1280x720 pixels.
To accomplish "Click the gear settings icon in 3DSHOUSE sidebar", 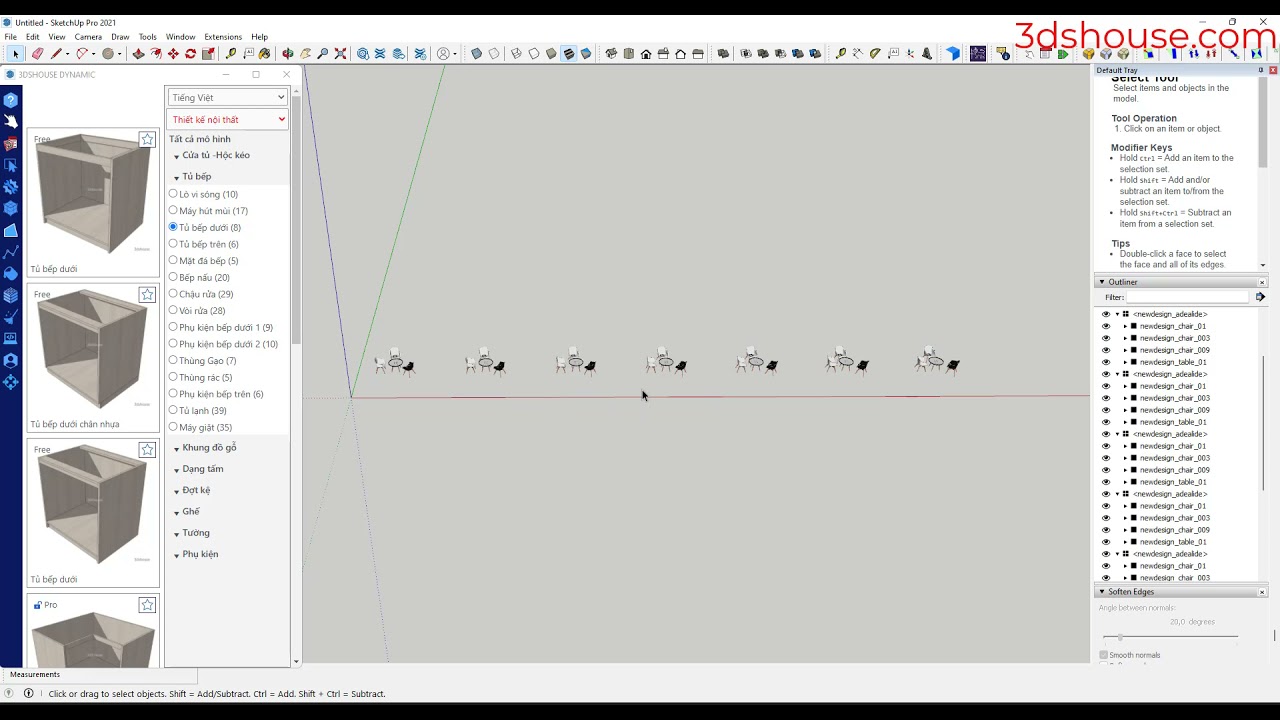I will pos(11,186).
